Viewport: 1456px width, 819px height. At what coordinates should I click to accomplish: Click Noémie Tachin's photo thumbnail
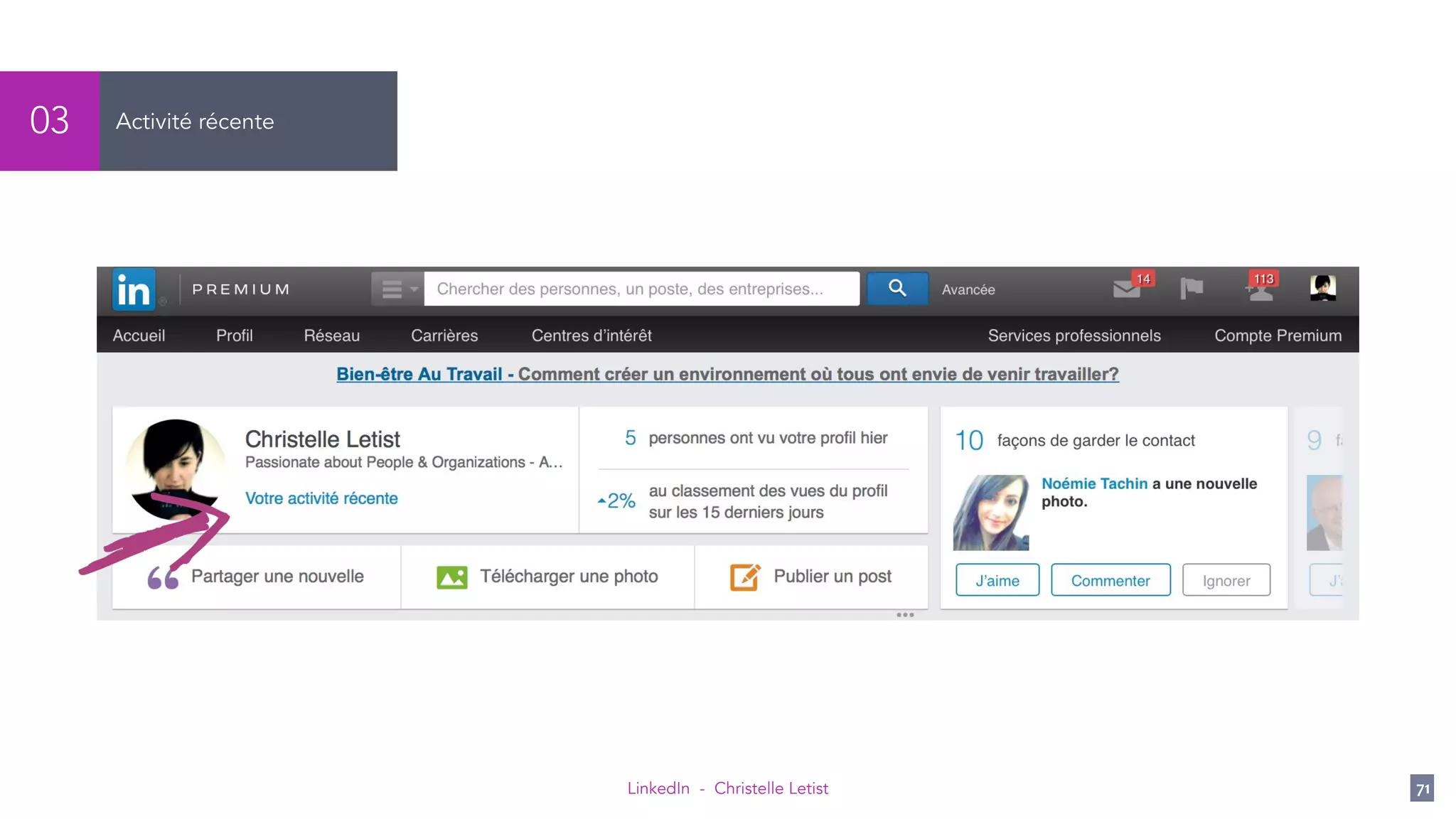point(991,513)
